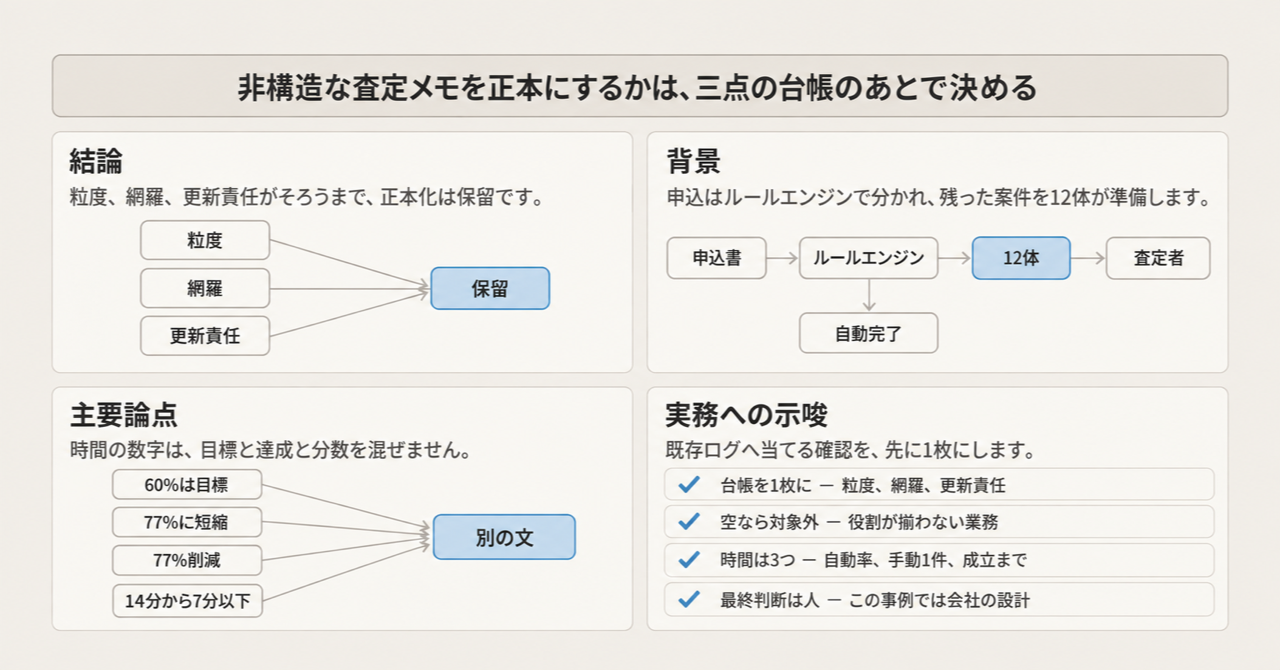Click checkmark beside 台帳を1枚に

[688, 485]
